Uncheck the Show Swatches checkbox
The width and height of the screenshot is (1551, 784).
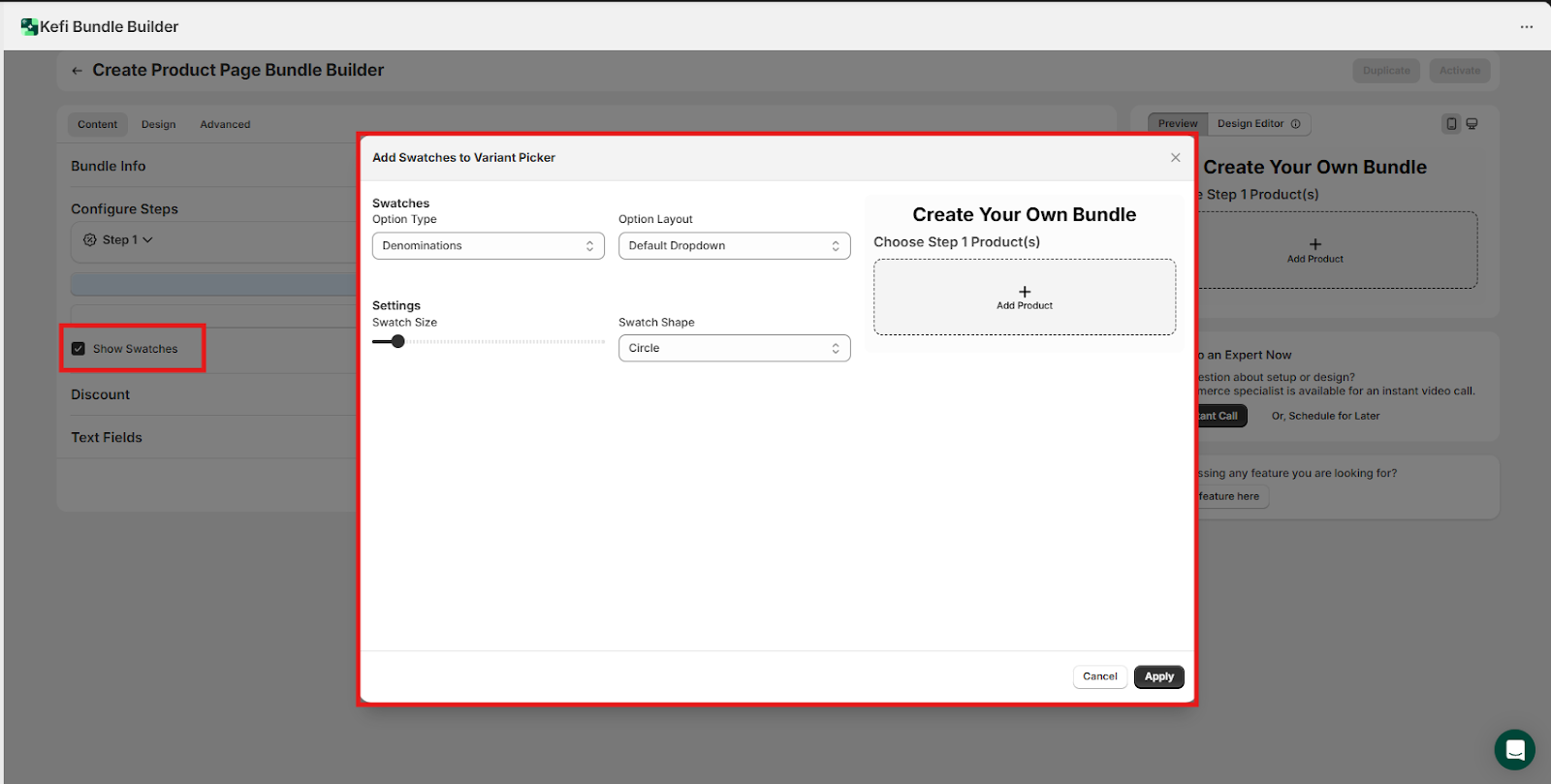(79, 349)
